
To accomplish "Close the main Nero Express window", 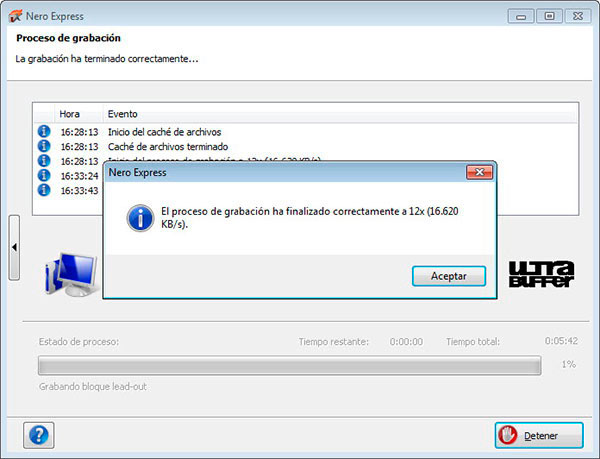I will (578, 16).
